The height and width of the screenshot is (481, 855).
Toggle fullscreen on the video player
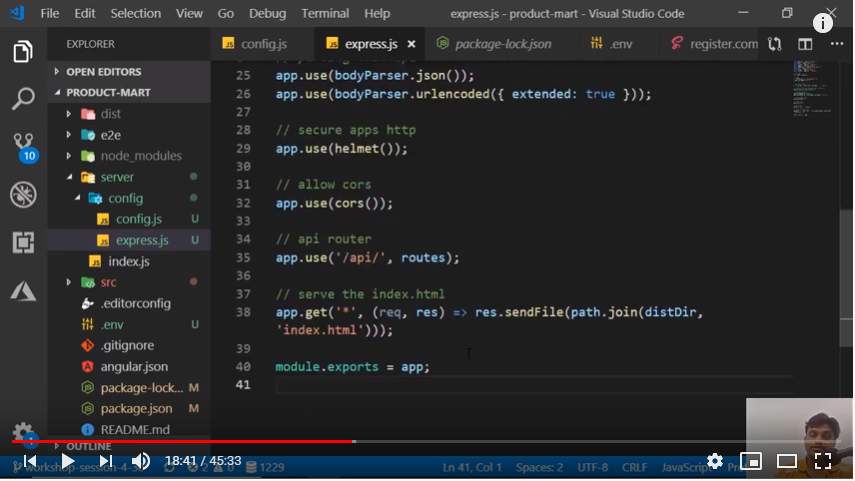[x=823, y=461]
